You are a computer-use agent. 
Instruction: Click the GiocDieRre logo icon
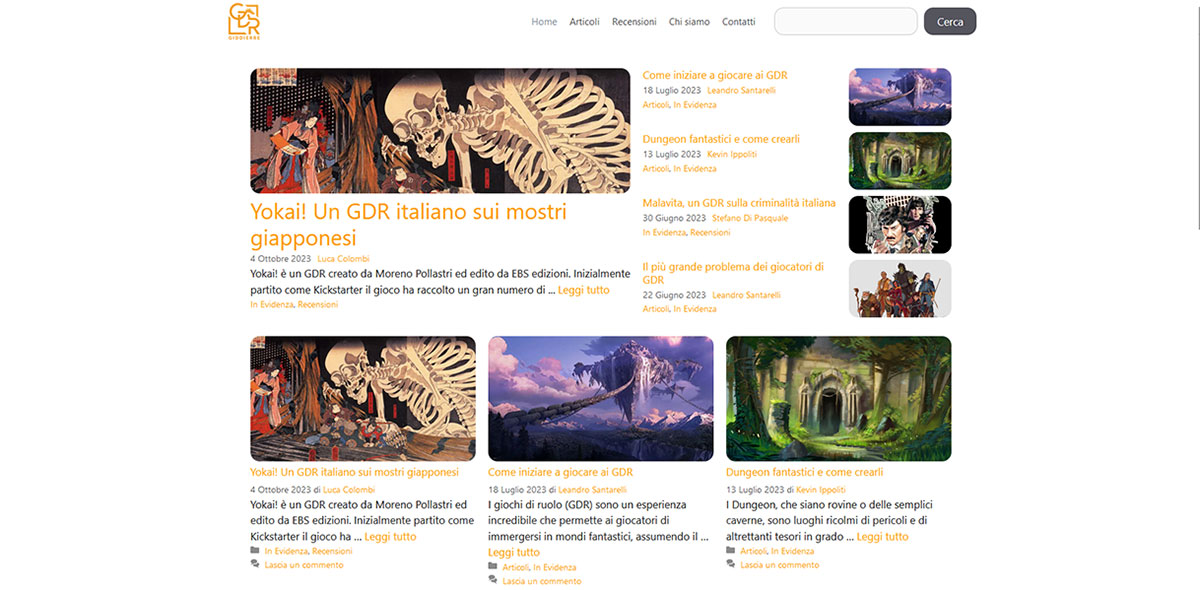tap(248, 20)
